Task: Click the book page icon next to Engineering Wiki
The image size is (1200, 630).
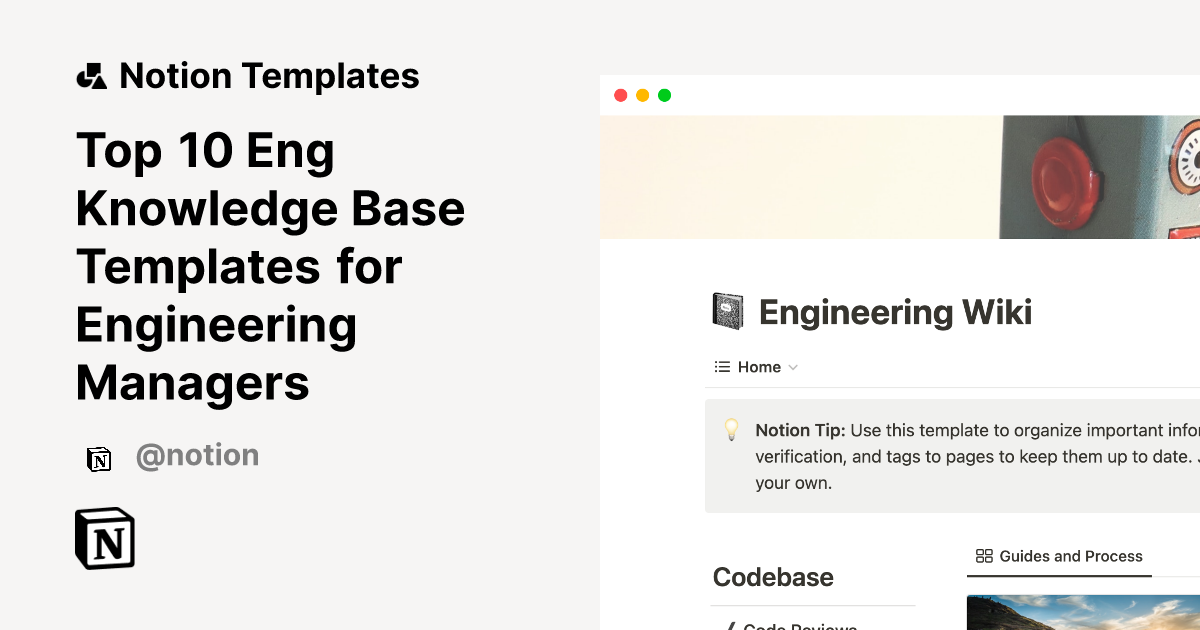Action: [727, 311]
